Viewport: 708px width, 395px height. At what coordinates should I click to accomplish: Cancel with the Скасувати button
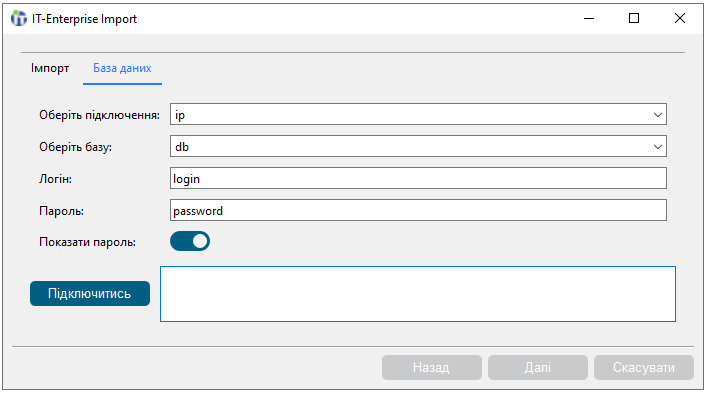click(x=644, y=367)
